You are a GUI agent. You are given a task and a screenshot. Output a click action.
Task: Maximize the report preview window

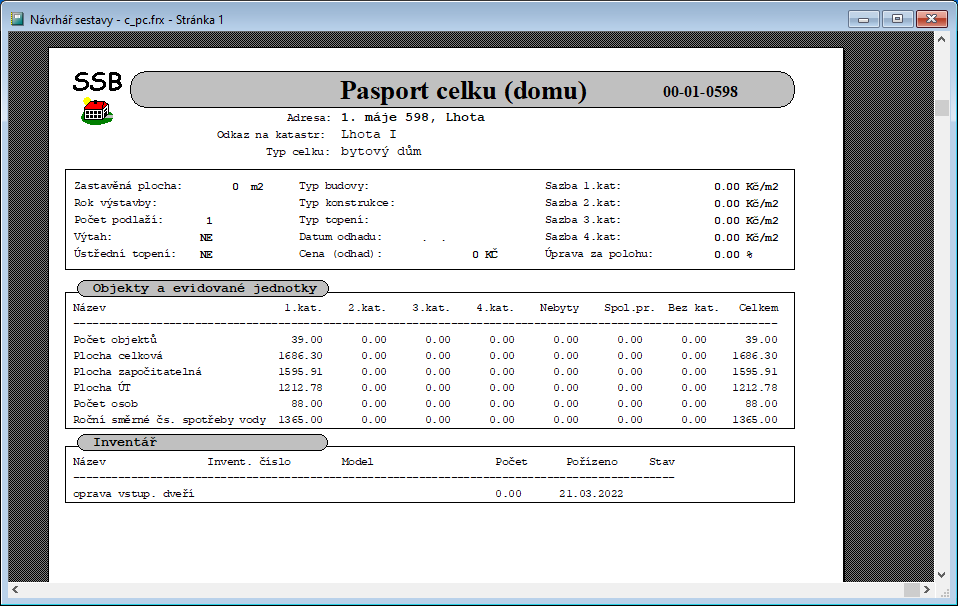896,18
